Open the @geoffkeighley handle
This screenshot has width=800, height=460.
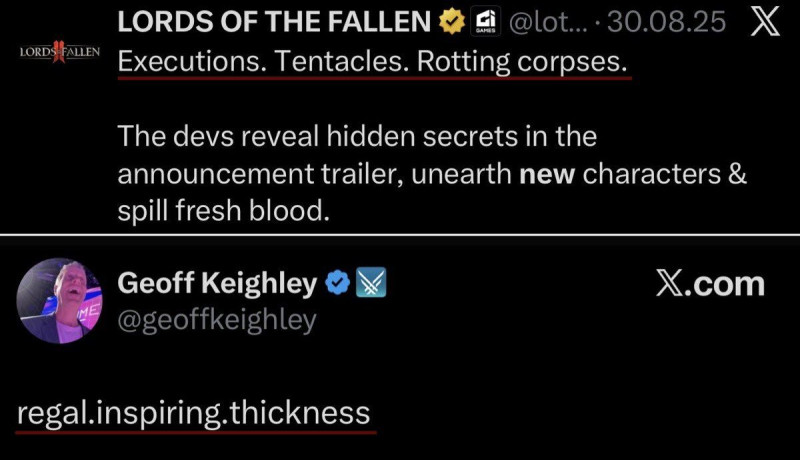coord(217,319)
